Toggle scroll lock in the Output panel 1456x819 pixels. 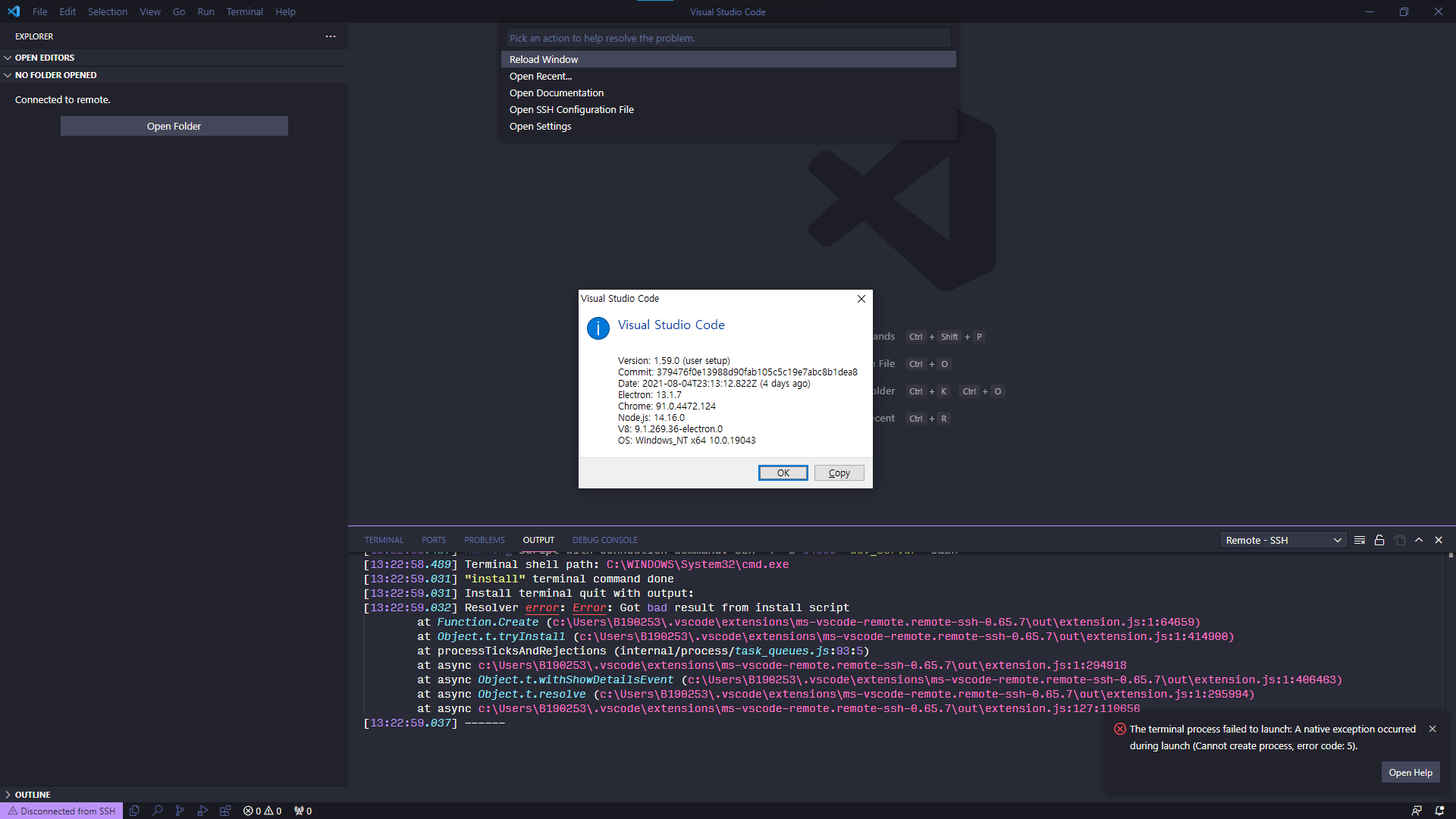(1379, 539)
